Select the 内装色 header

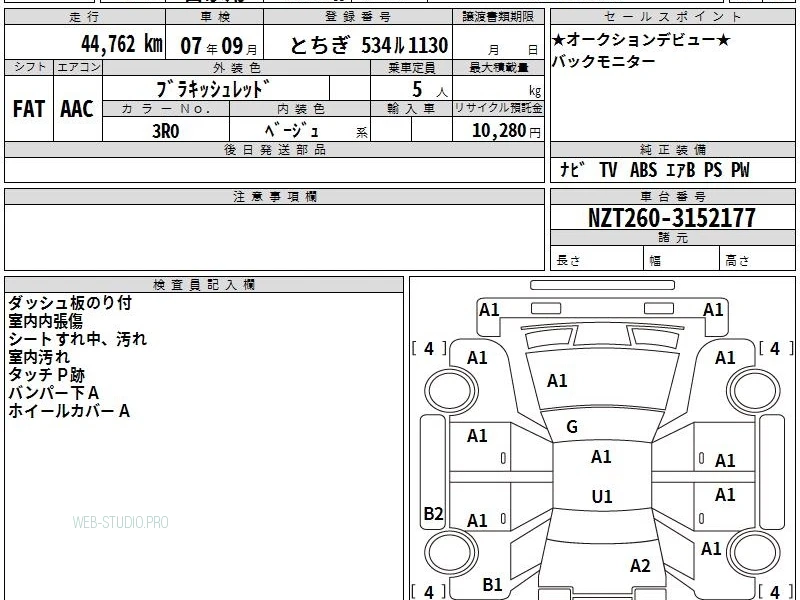coord(300,109)
